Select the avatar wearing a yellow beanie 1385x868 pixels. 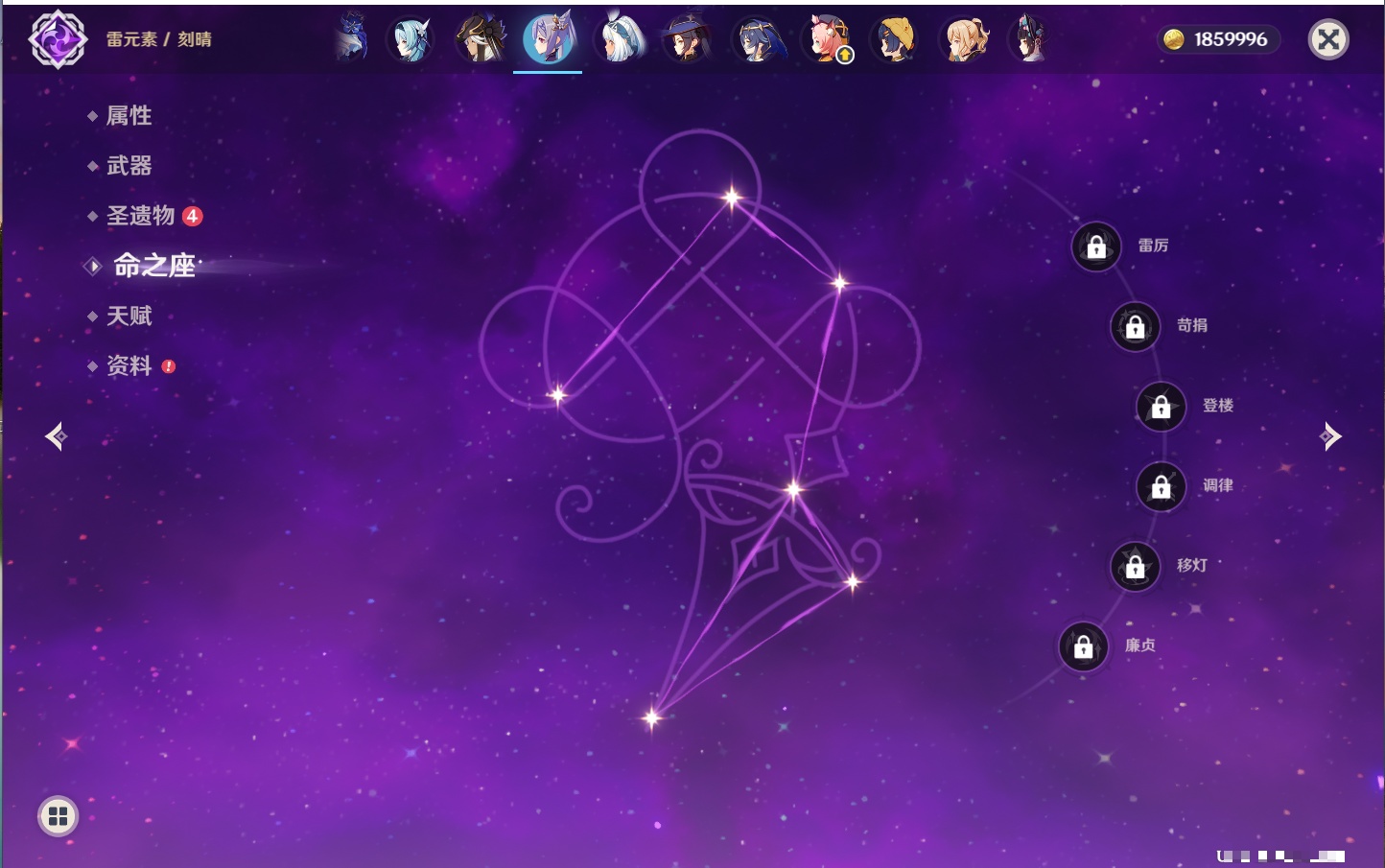click(895, 39)
